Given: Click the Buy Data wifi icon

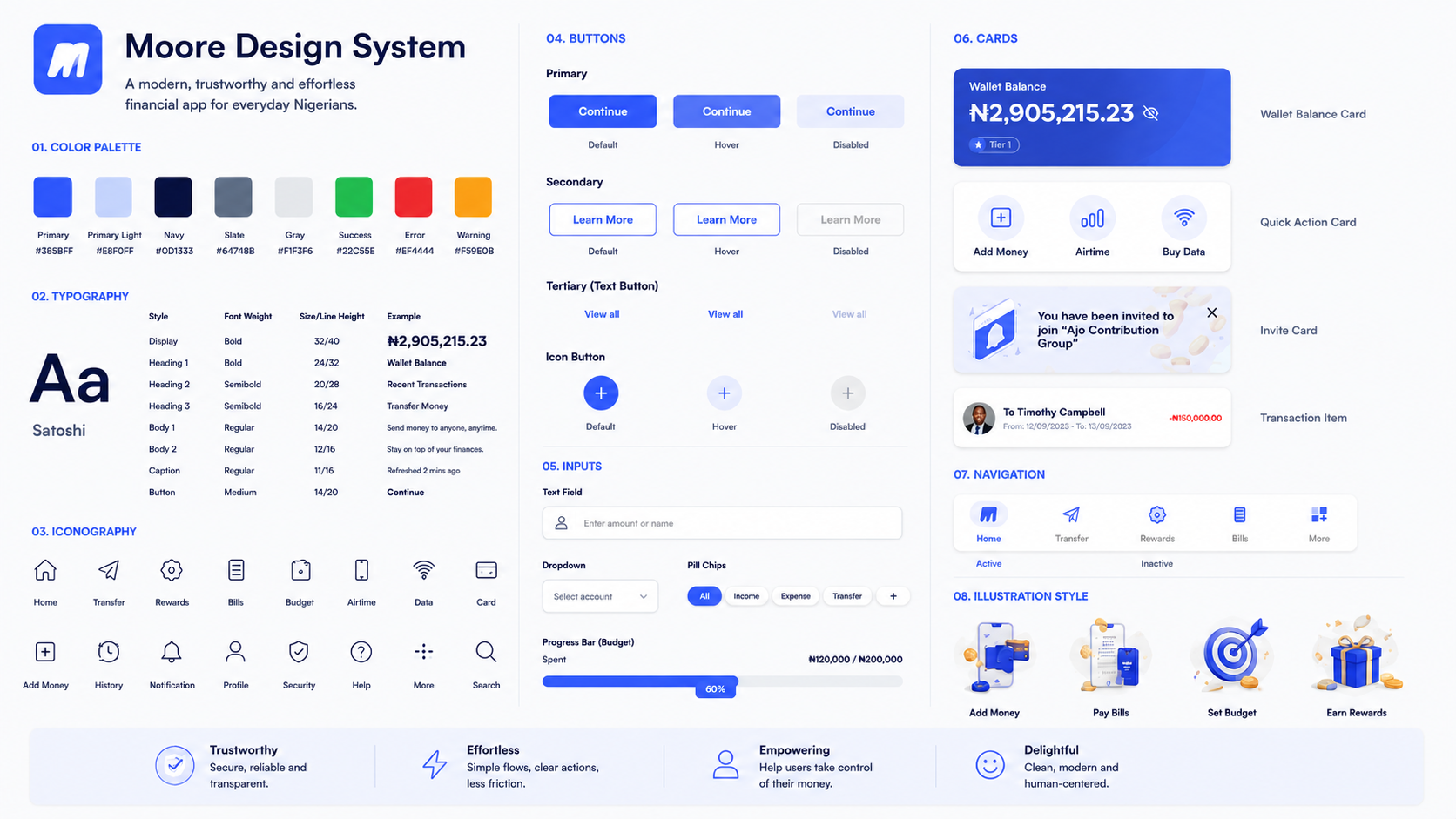Looking at the screenshot, I should (x=1183, y=218).
